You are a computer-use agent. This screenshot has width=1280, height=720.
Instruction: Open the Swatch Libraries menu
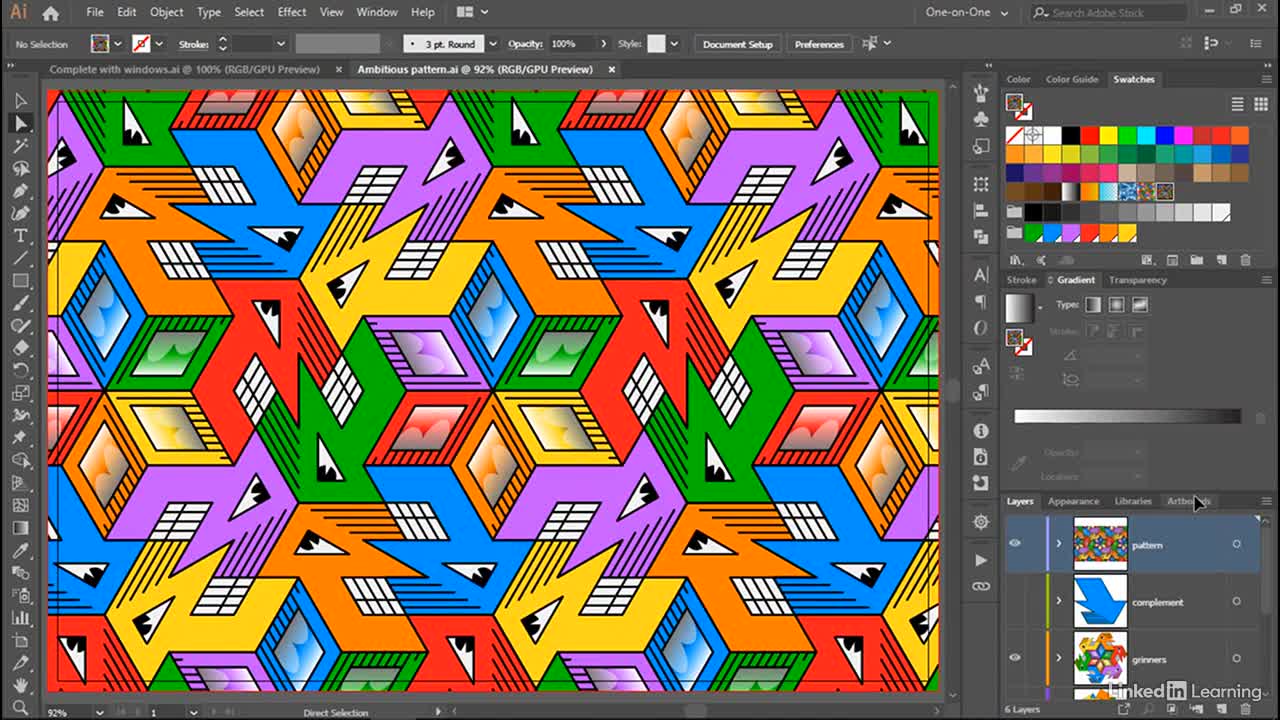click(1016, 260)
